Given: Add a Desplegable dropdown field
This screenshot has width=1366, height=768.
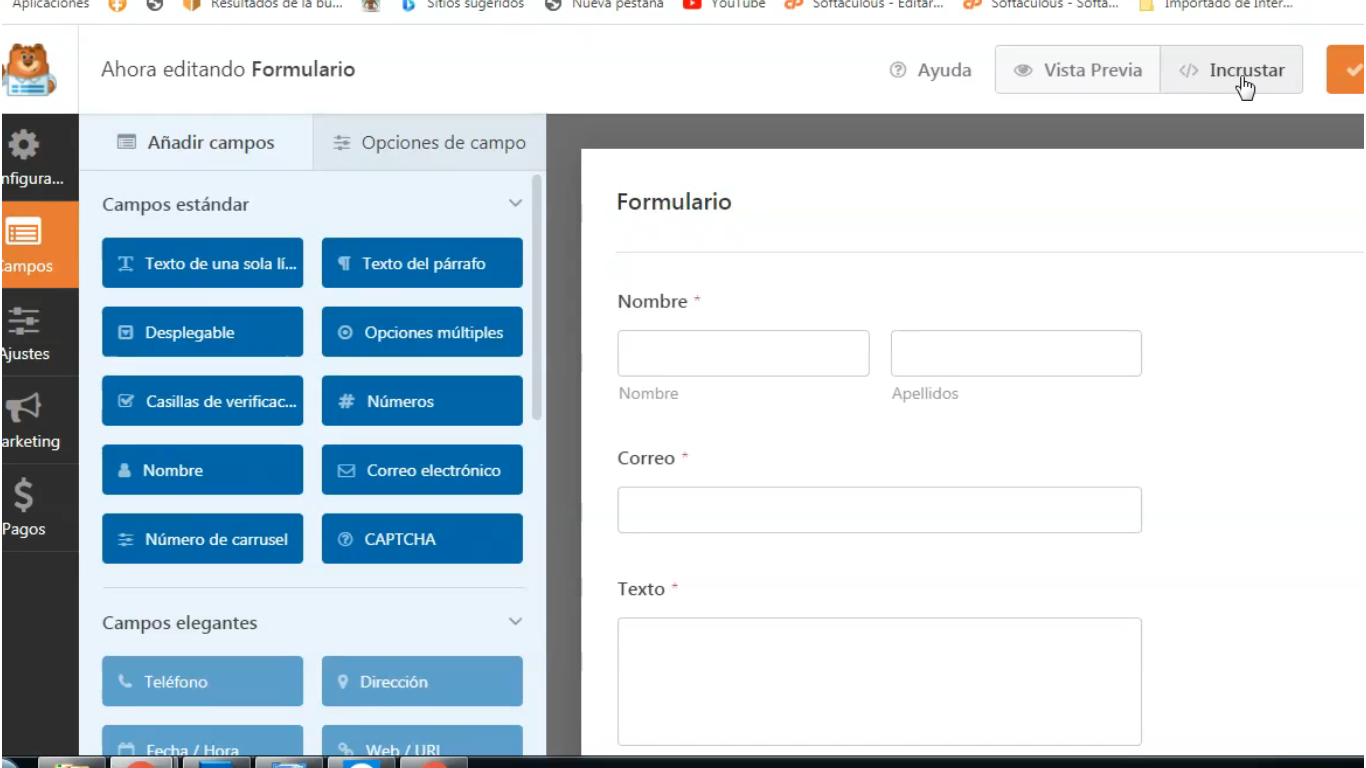Looking at the screenshot, I should pos(202,332).
